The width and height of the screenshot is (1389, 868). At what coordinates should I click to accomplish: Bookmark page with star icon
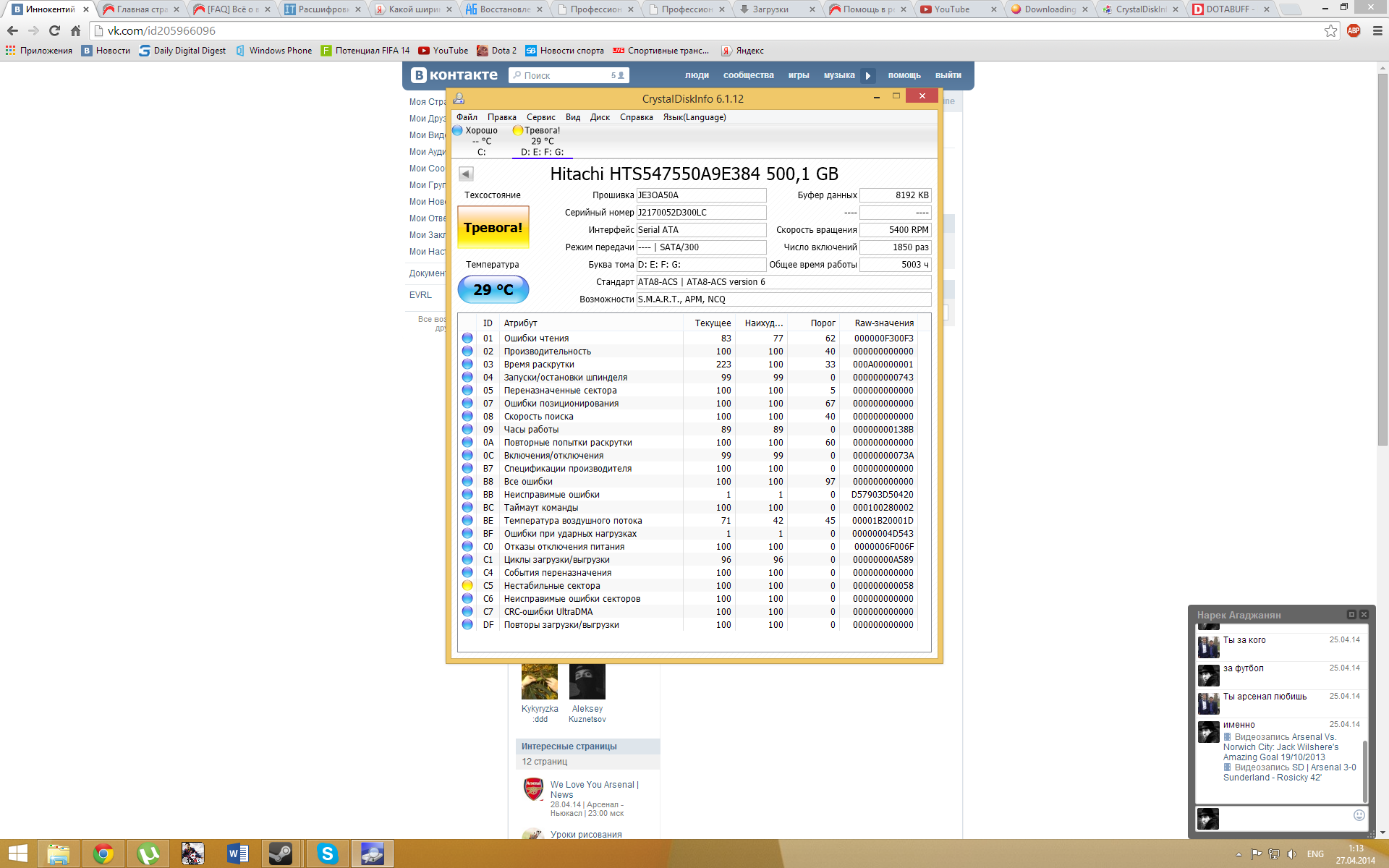tap(1330, 31)
